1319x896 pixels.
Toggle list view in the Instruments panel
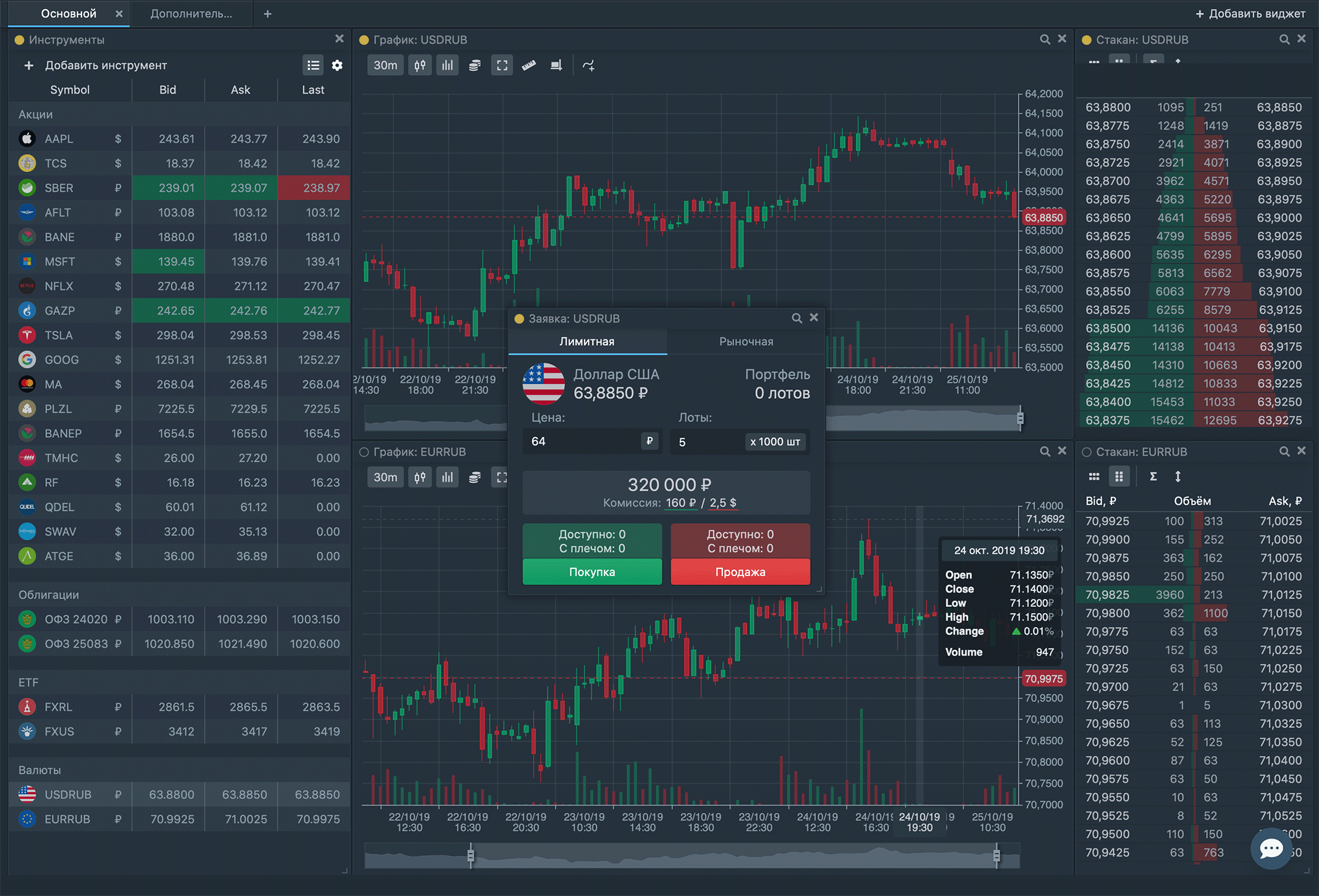[314, 65]
